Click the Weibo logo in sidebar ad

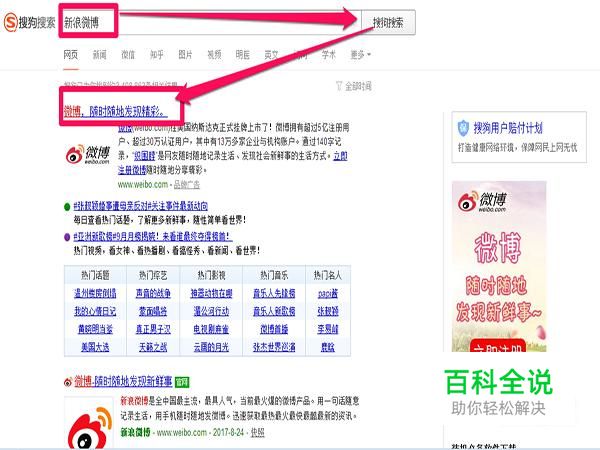pyautogui.click(x=482, y=201)
